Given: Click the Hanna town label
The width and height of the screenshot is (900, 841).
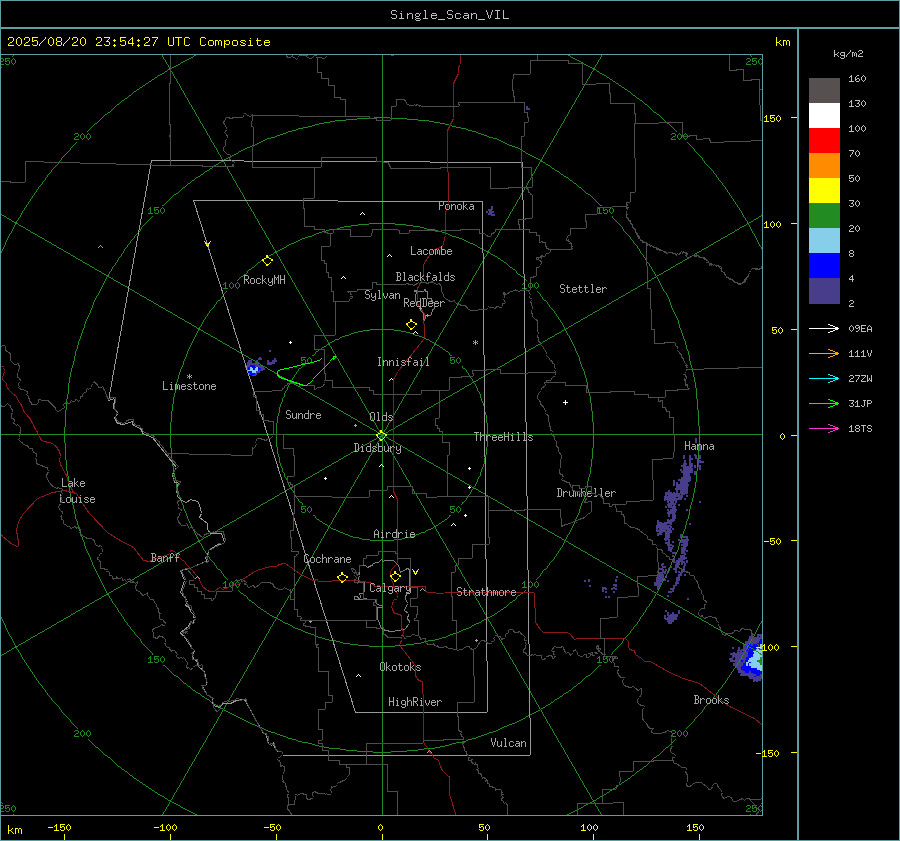Looking at the screenshot, I should point(699,446).
